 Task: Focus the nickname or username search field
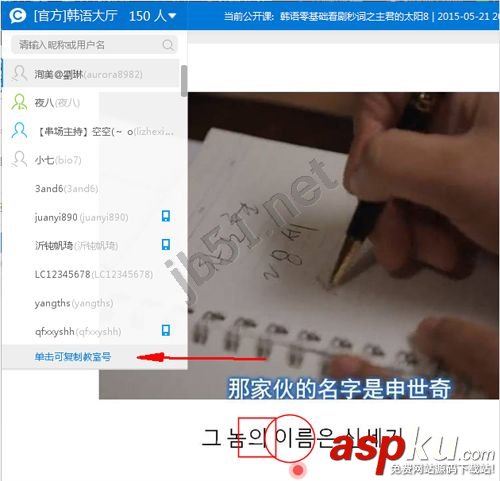[94, 45]
